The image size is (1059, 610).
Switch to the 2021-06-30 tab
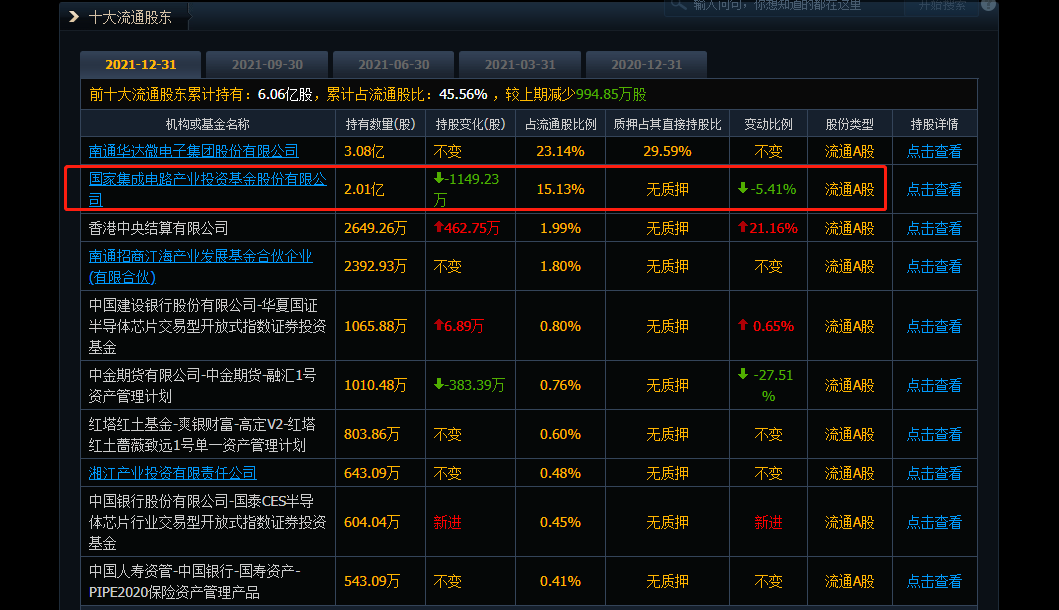(x=393, y=65)
